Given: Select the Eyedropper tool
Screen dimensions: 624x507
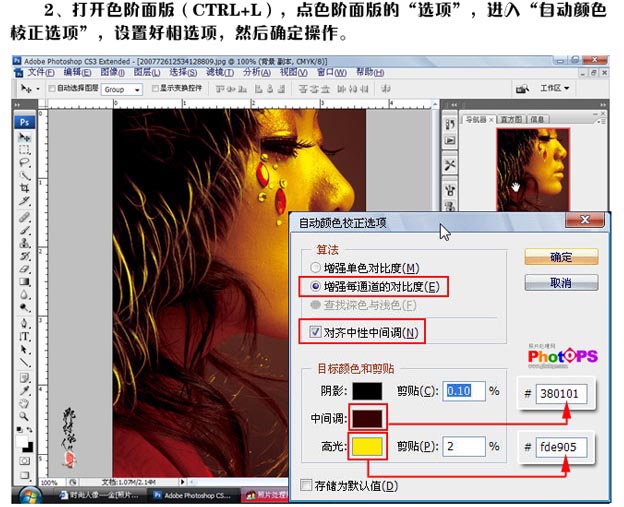Looking at the screenshot, I should point(24,390).
